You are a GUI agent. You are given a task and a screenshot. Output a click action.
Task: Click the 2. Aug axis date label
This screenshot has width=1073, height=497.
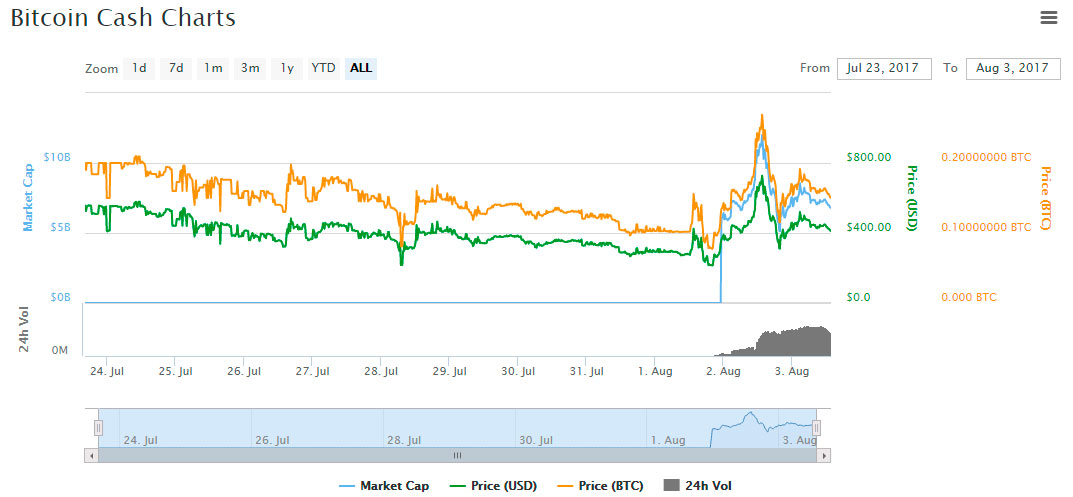[723, 371]
